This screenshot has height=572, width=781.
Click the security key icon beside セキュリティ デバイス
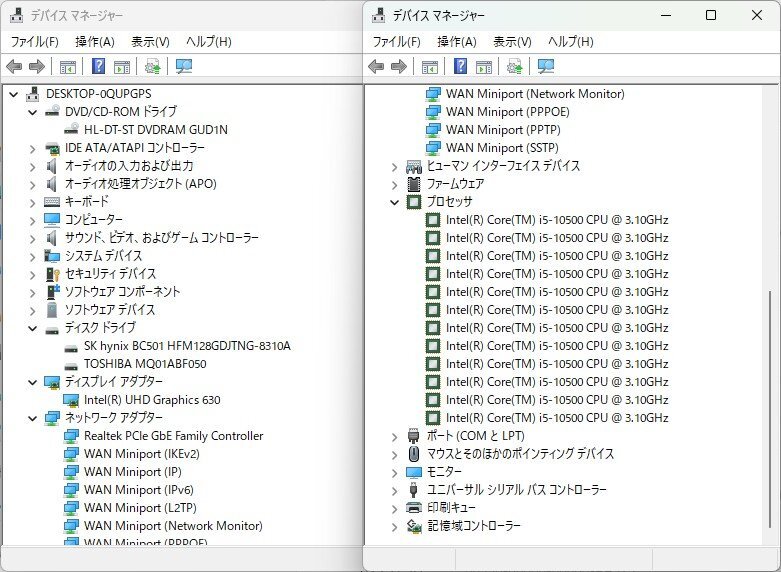(x=52, y=274)
